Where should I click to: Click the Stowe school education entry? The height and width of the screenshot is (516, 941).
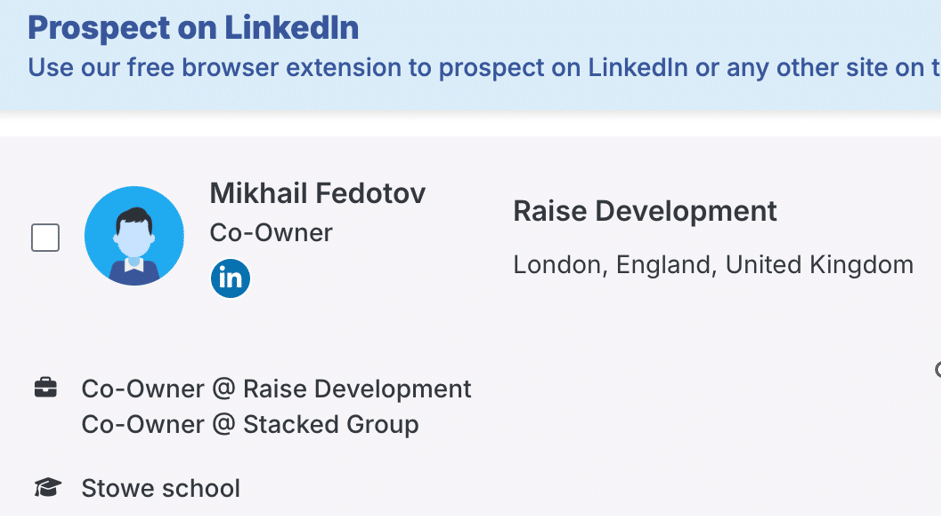[161, 488]
